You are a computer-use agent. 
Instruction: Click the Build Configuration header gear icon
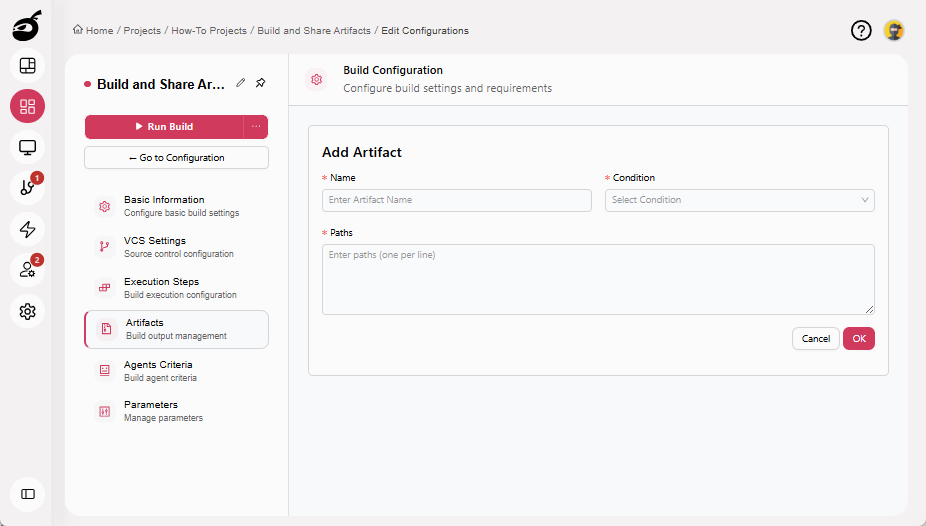(x=317, y=79)
